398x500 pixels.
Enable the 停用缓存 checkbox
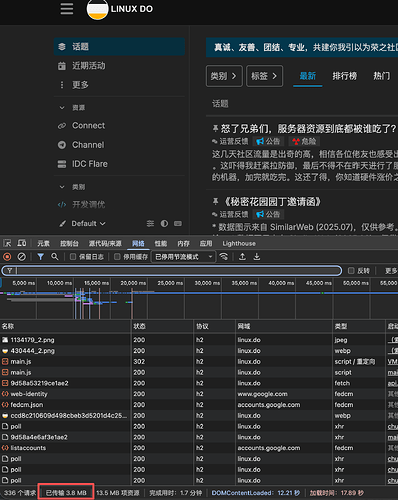[x=117, y=257]
